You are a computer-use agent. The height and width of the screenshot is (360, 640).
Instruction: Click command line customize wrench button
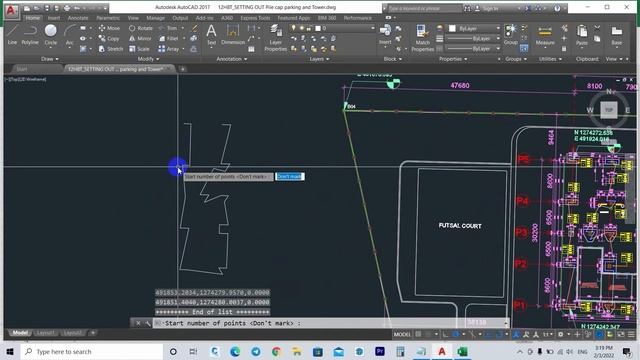pyautogui.click(x=148, y=323)
